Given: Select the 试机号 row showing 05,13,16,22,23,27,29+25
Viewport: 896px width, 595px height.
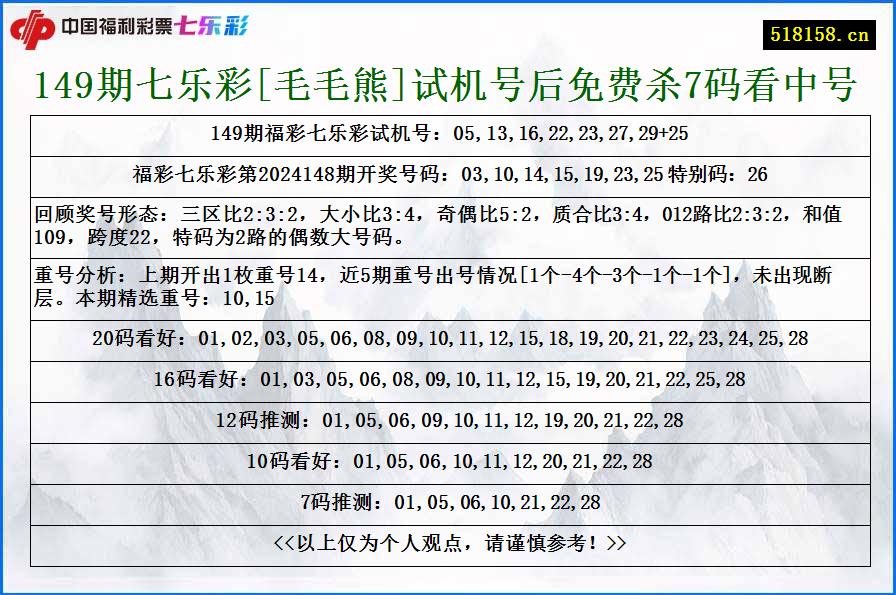Looking at the screenshot, I should pos(448,131).
